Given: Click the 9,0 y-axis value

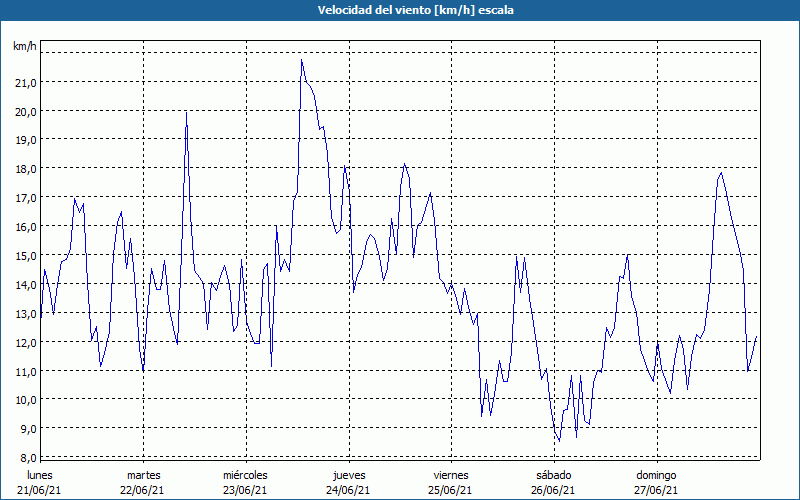Looking at the screenshot, I should pyautogui.click(x=27, y=429).
